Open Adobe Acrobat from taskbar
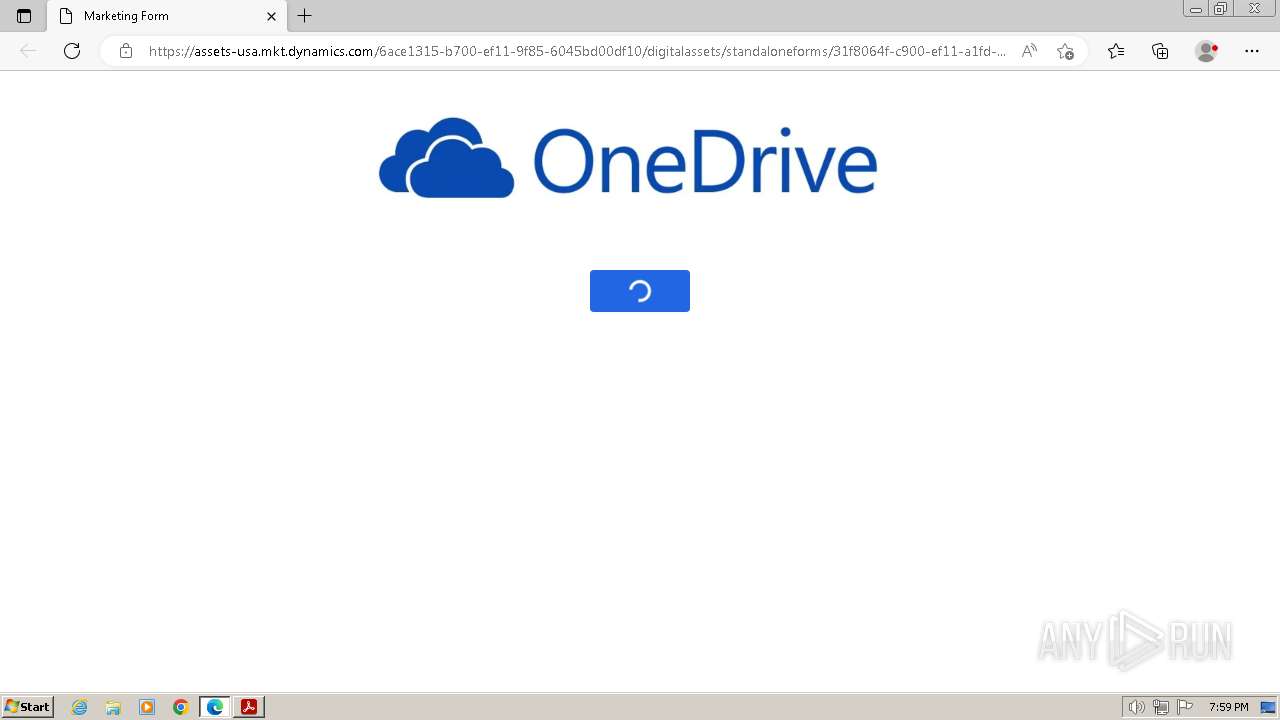The height and width of the screenshot is (720, 1280). 249,707
